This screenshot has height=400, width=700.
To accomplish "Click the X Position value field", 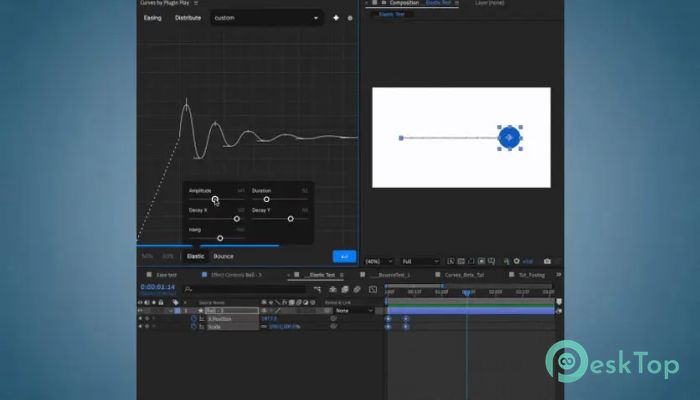I will [269, 319].
